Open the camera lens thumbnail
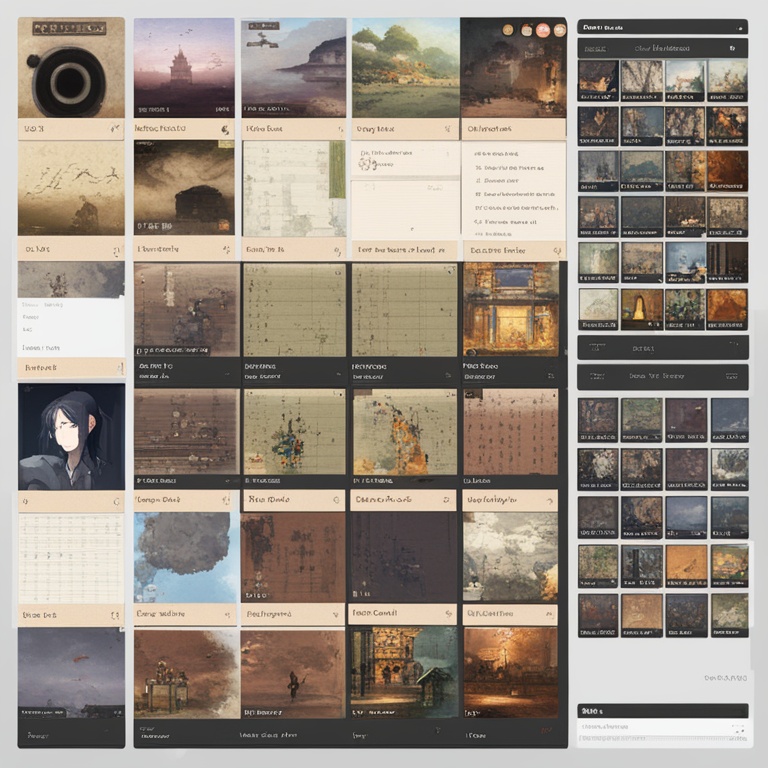This screenshot has width=768, height=768. tap(71, 68)
